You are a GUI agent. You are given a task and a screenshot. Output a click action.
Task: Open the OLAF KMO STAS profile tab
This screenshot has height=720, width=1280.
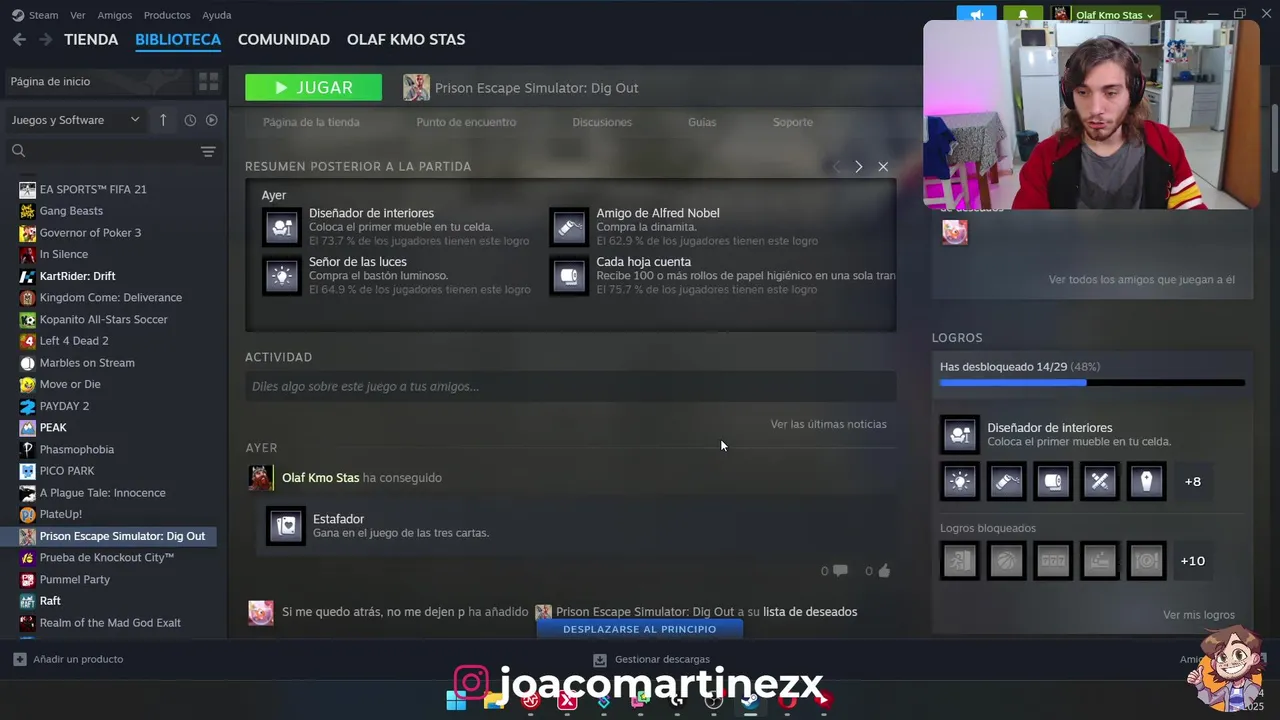406,39
